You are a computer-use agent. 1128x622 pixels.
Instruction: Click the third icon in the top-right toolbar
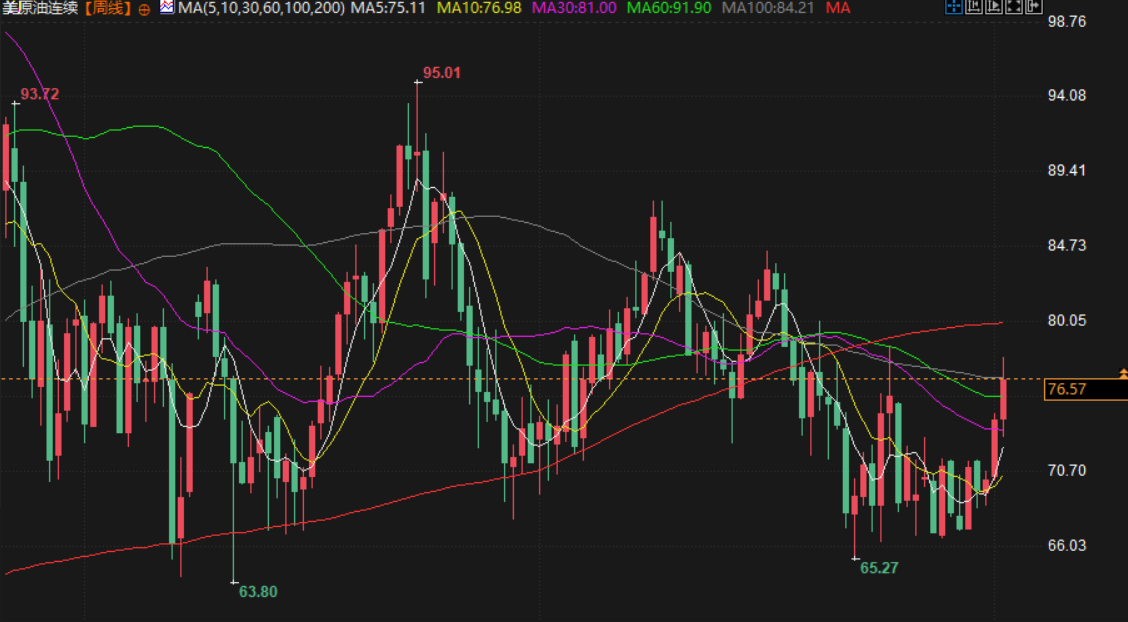(992, 8)
